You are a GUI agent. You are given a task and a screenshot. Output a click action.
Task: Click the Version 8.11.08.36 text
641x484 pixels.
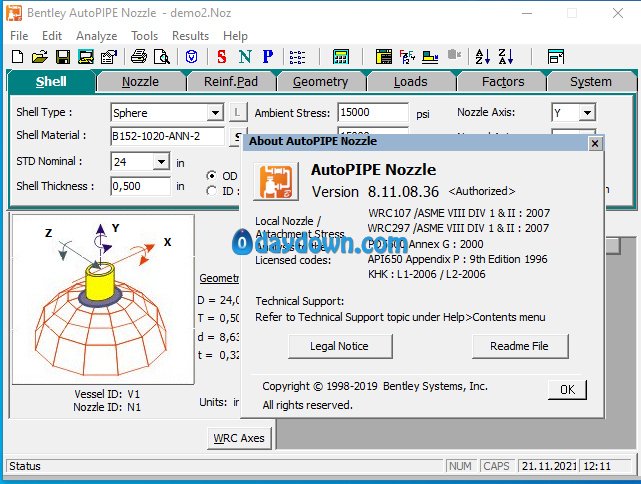click(x=375, y=192)
